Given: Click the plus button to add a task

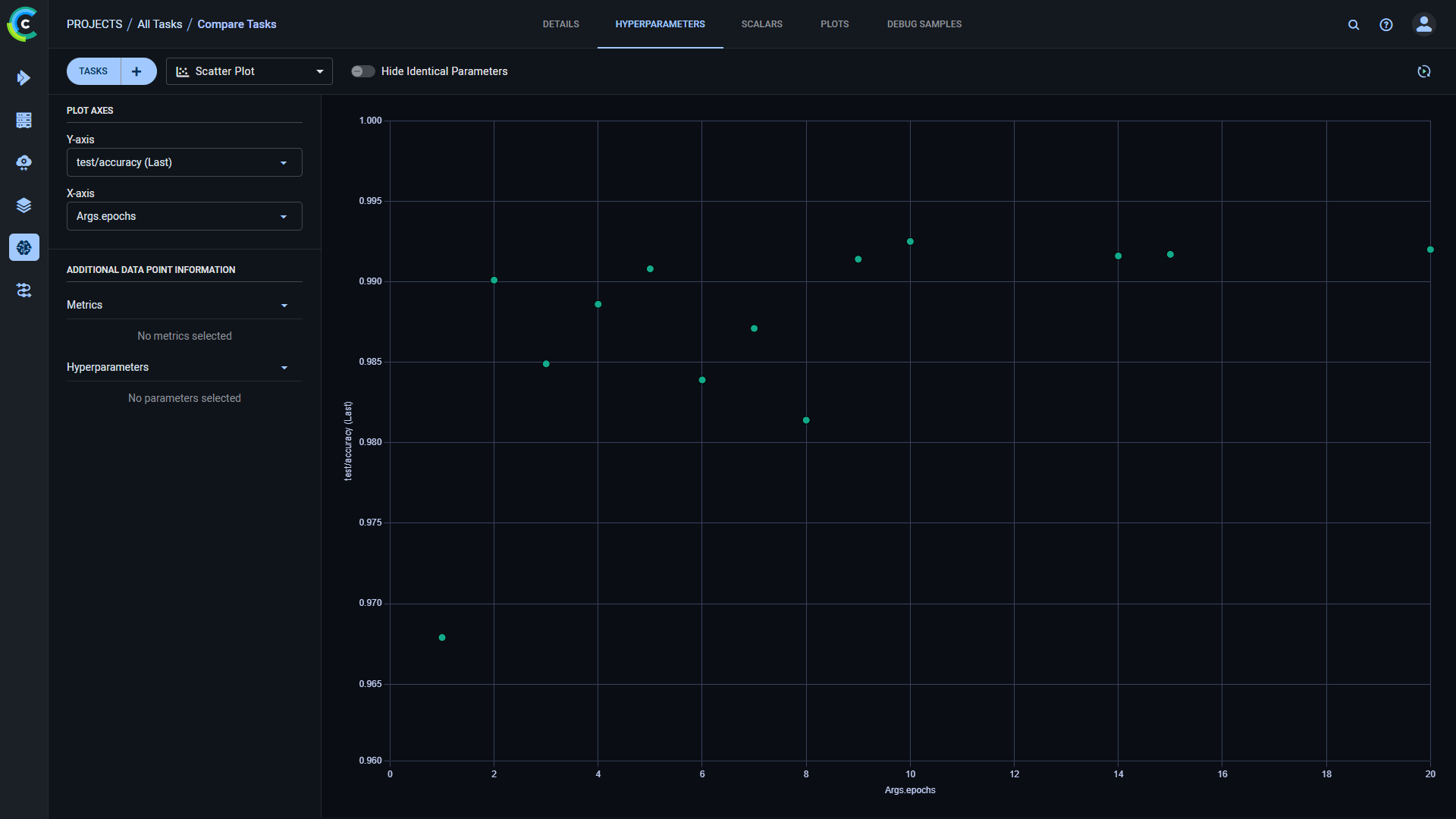Looking at the screenshot, I should click(136, 71).
